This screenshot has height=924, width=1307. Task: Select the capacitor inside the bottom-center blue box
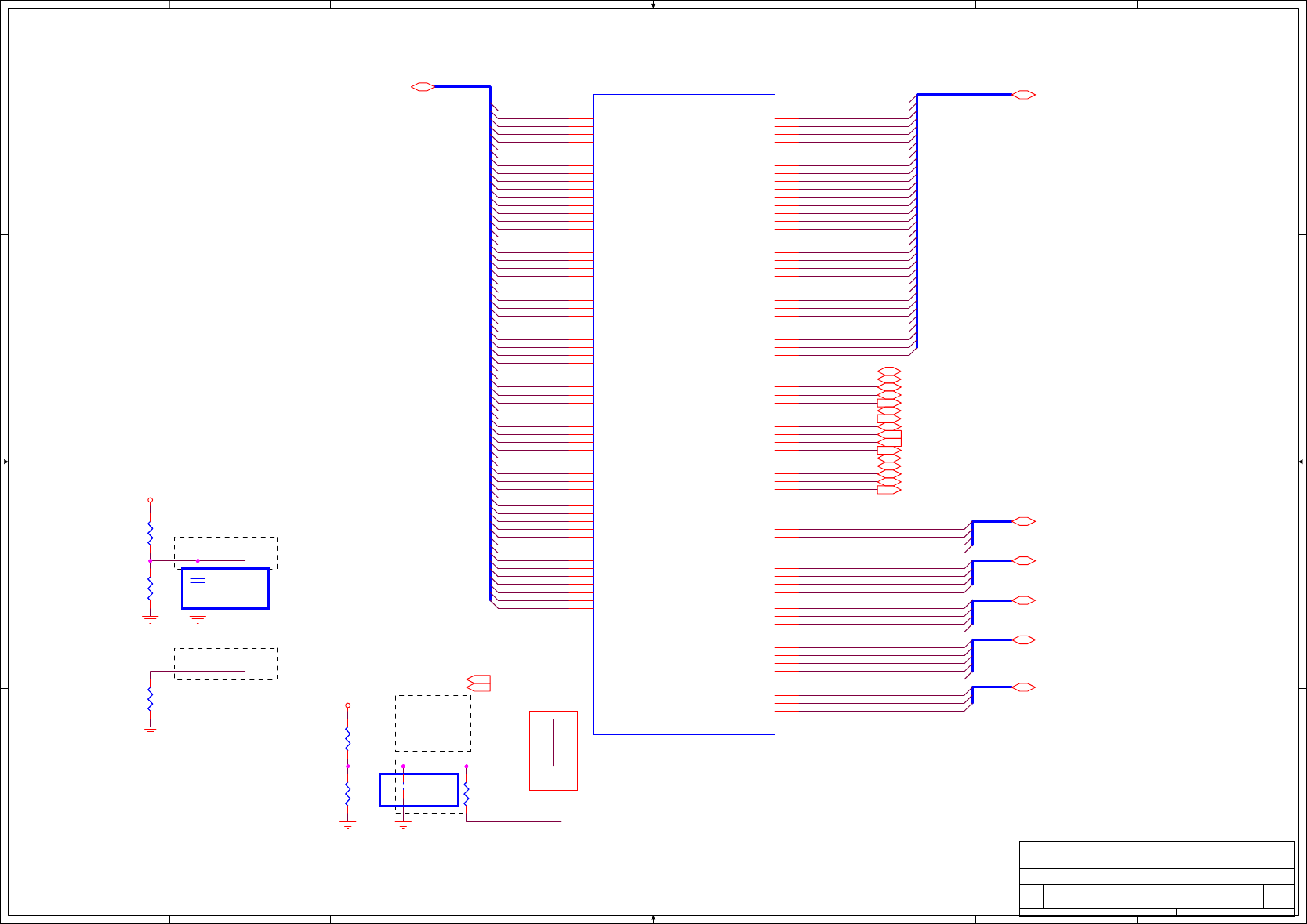403,785
